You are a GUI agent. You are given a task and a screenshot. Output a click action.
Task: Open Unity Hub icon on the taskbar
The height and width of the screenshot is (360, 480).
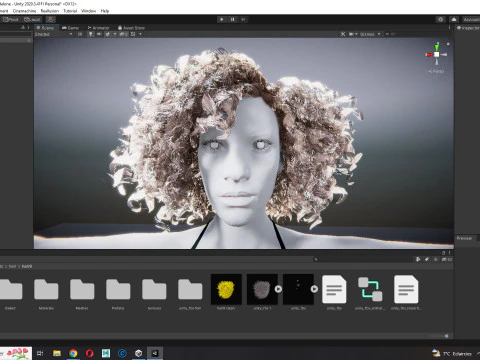pos(139,353)
